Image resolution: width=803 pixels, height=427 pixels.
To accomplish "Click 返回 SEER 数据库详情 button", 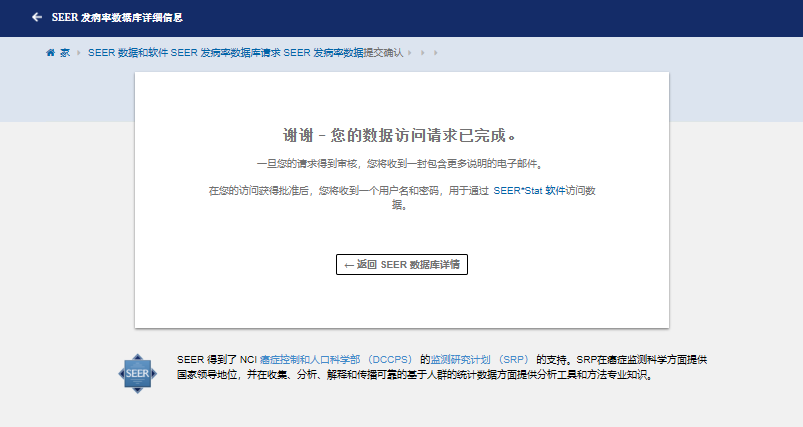I will point(402,265).
